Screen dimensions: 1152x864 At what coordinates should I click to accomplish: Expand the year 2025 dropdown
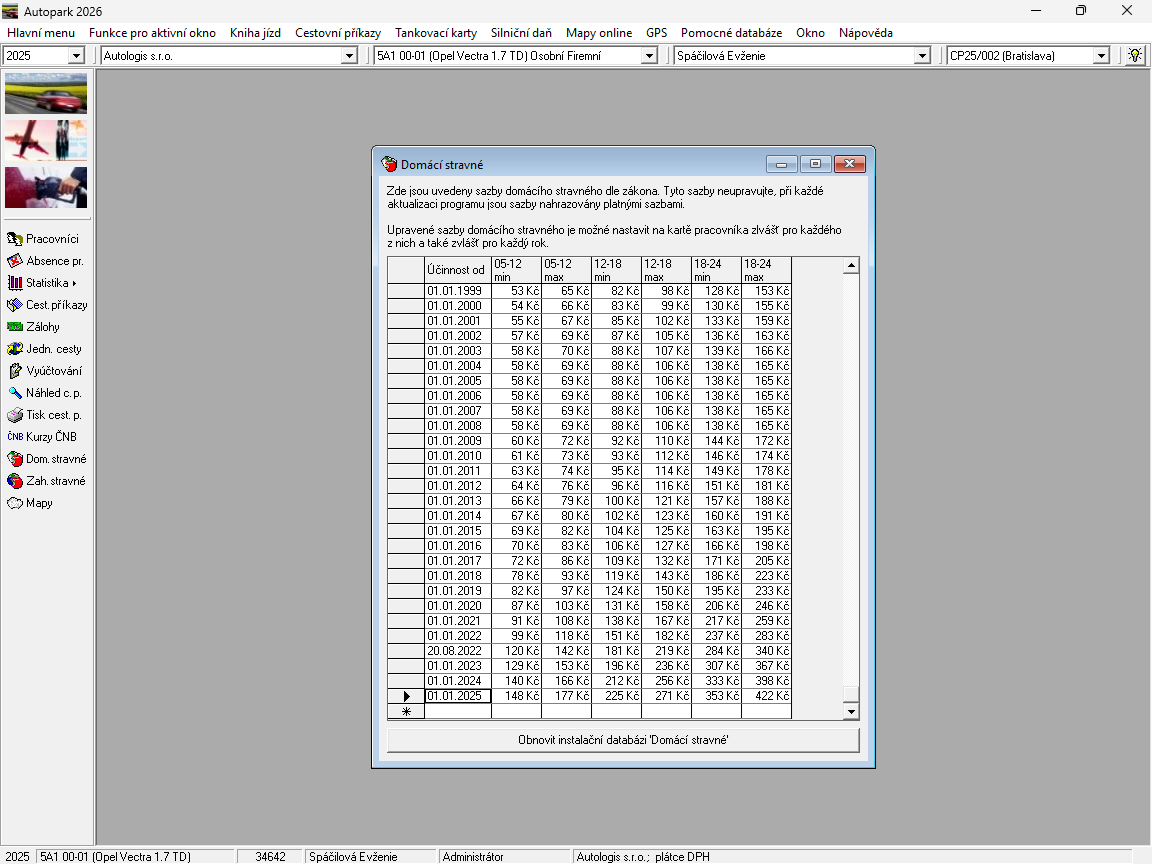(76, 56)
